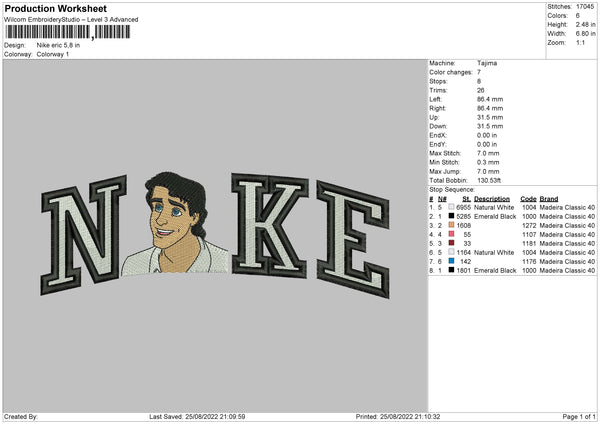Click the Code column header
The height and width of the screenshot is (424, 600).
click(528, 199)
